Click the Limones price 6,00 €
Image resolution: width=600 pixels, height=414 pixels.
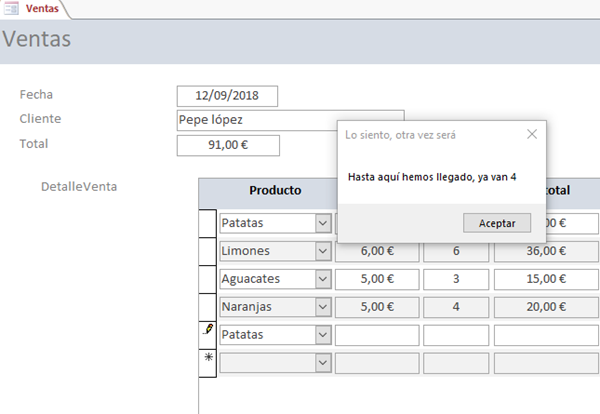377,251
